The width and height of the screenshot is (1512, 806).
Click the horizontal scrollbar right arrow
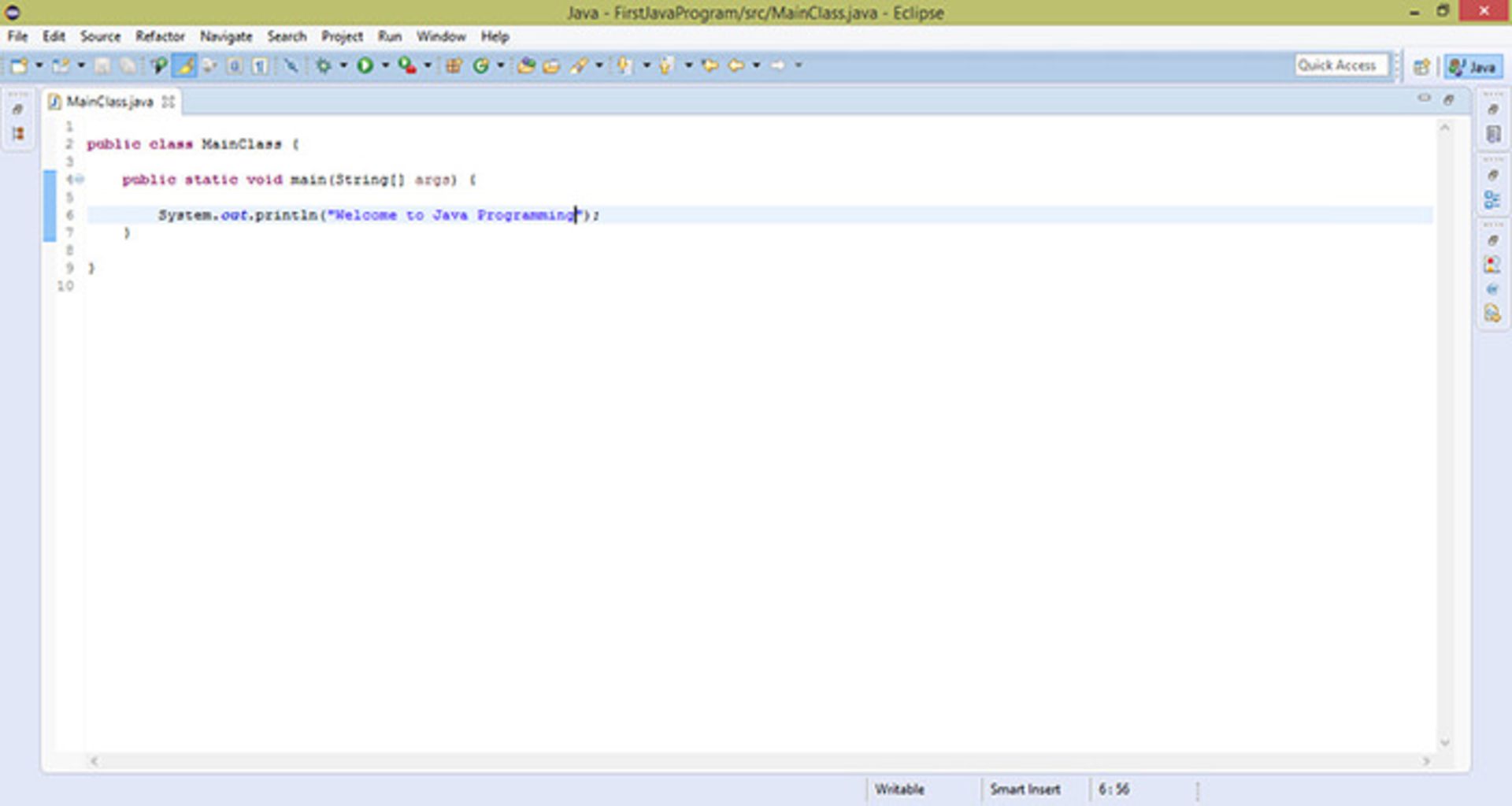tap(1426, 761)
